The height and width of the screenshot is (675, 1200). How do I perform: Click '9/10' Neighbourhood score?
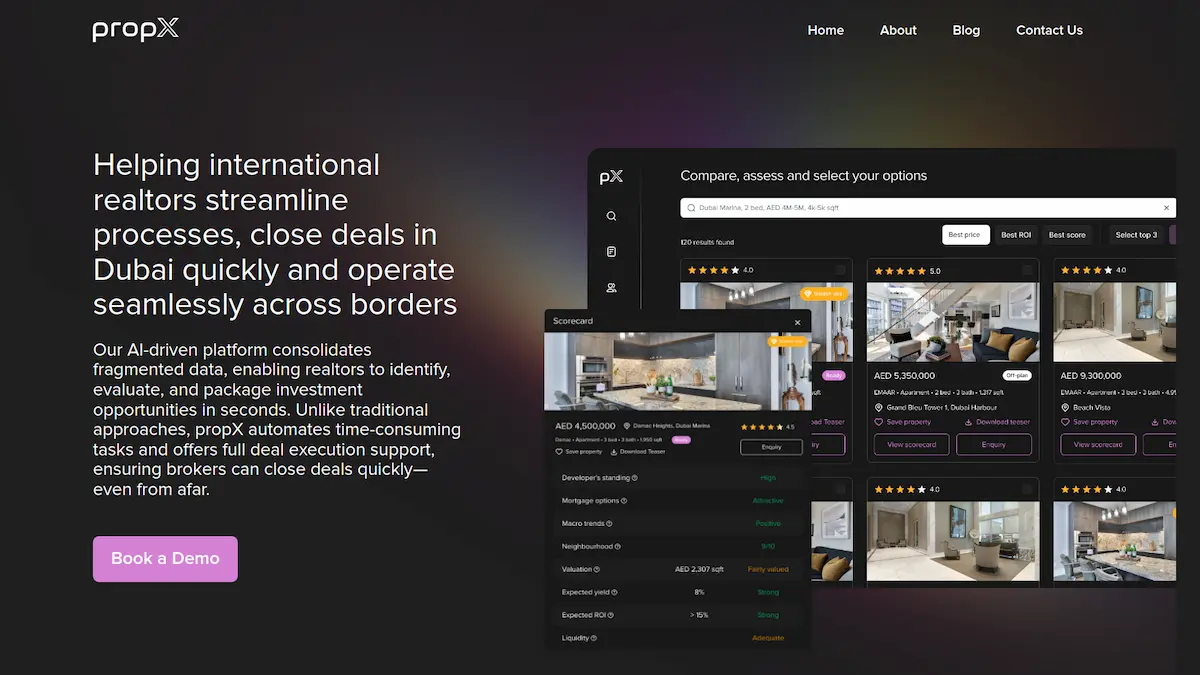768,546
